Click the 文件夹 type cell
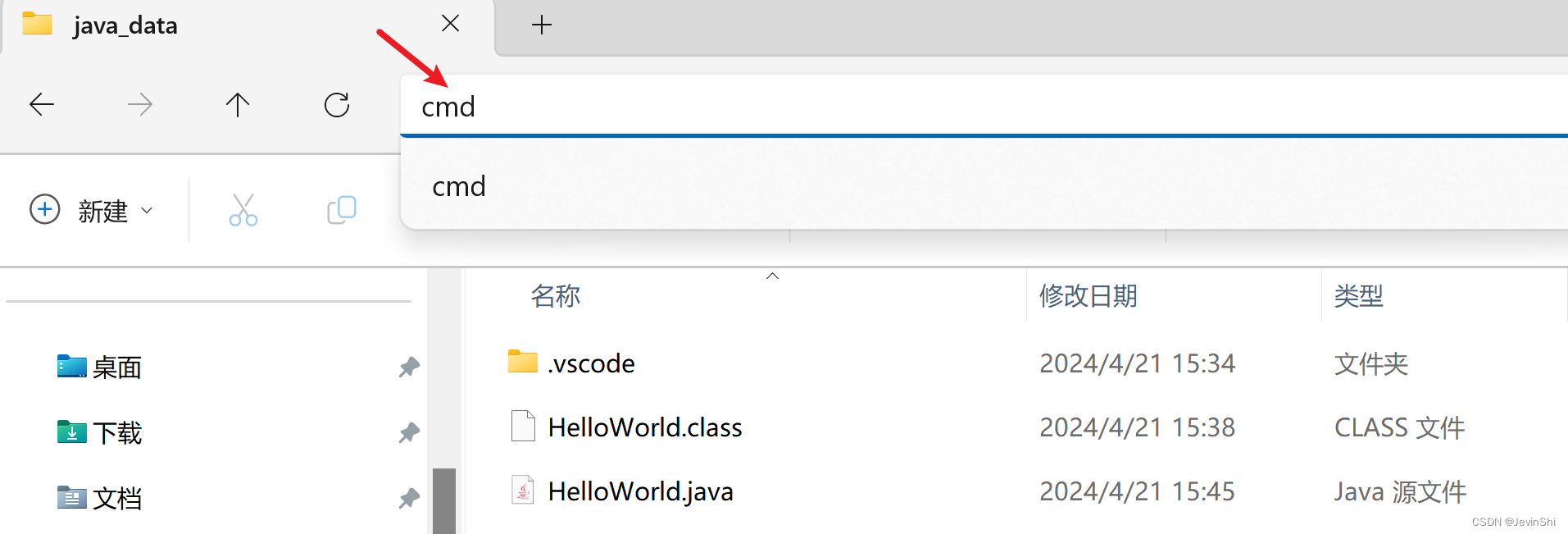The width and height of the screenshot is (1568, 534). pos(1371,363)
